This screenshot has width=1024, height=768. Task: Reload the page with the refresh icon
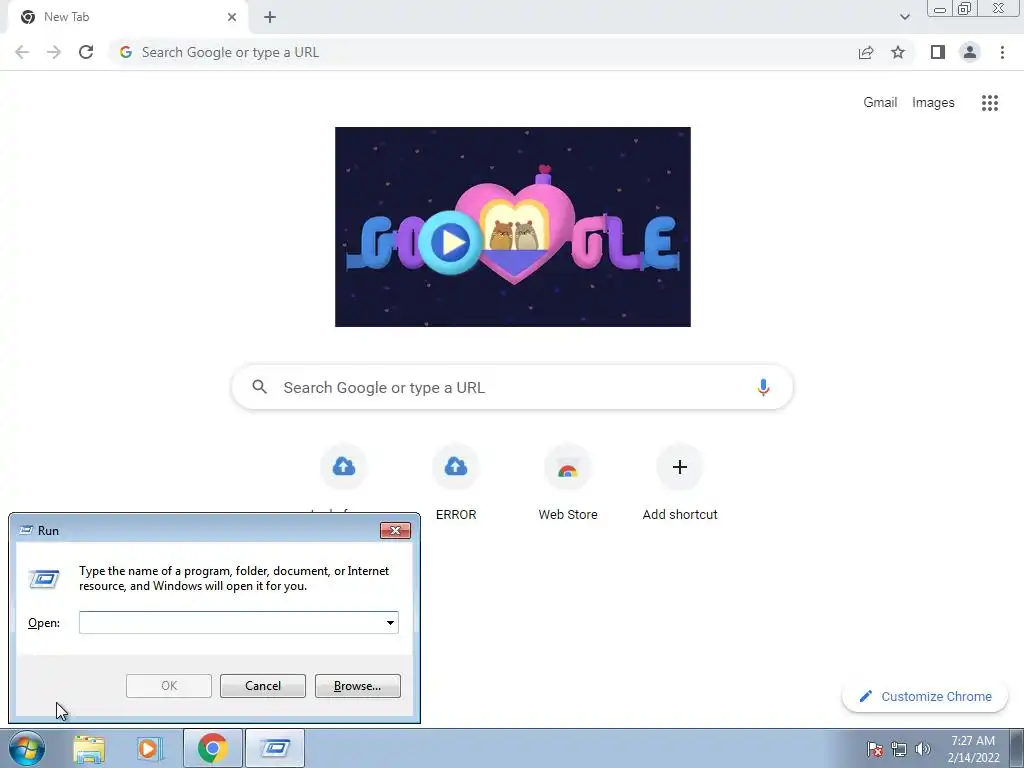point(86,52)
